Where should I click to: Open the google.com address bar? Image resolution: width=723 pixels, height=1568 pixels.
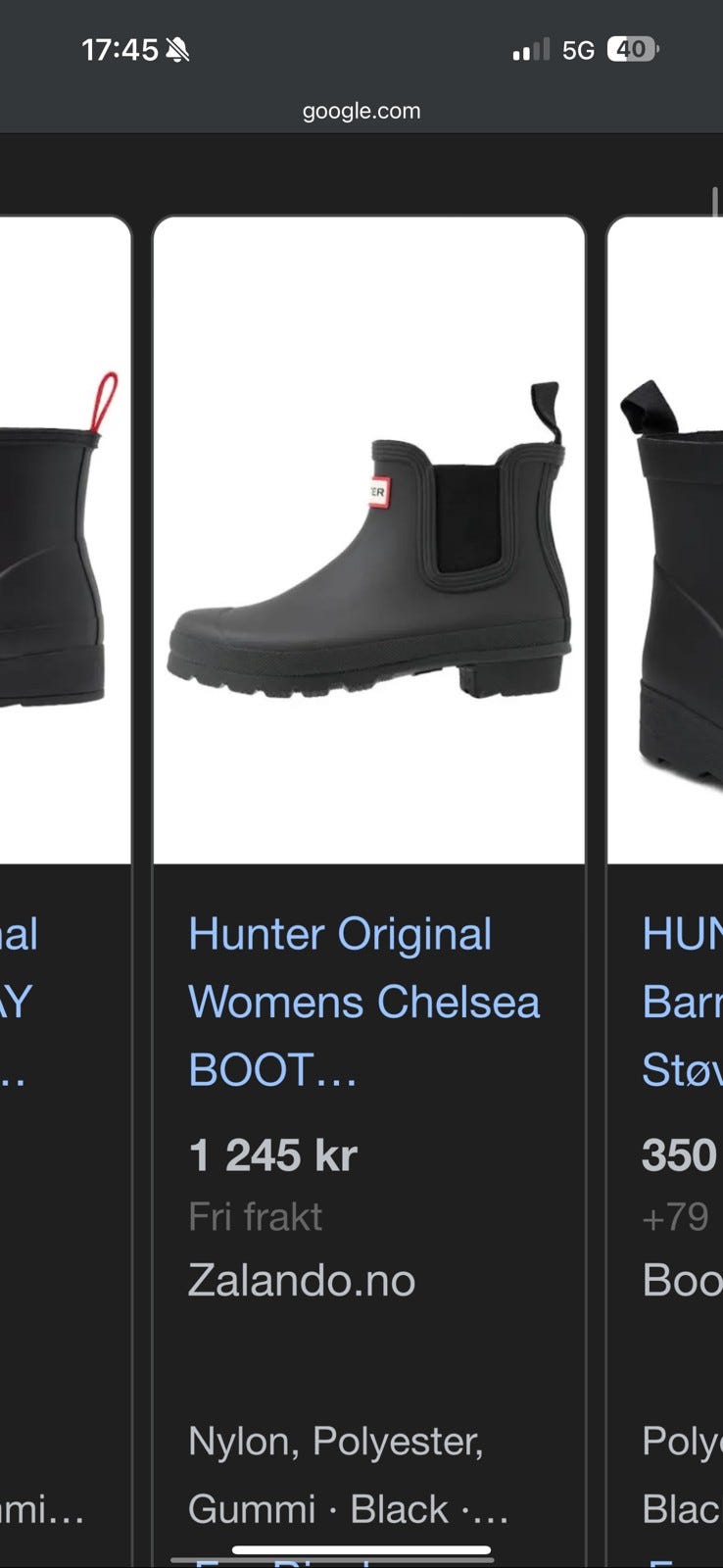[x=361, y=111]
